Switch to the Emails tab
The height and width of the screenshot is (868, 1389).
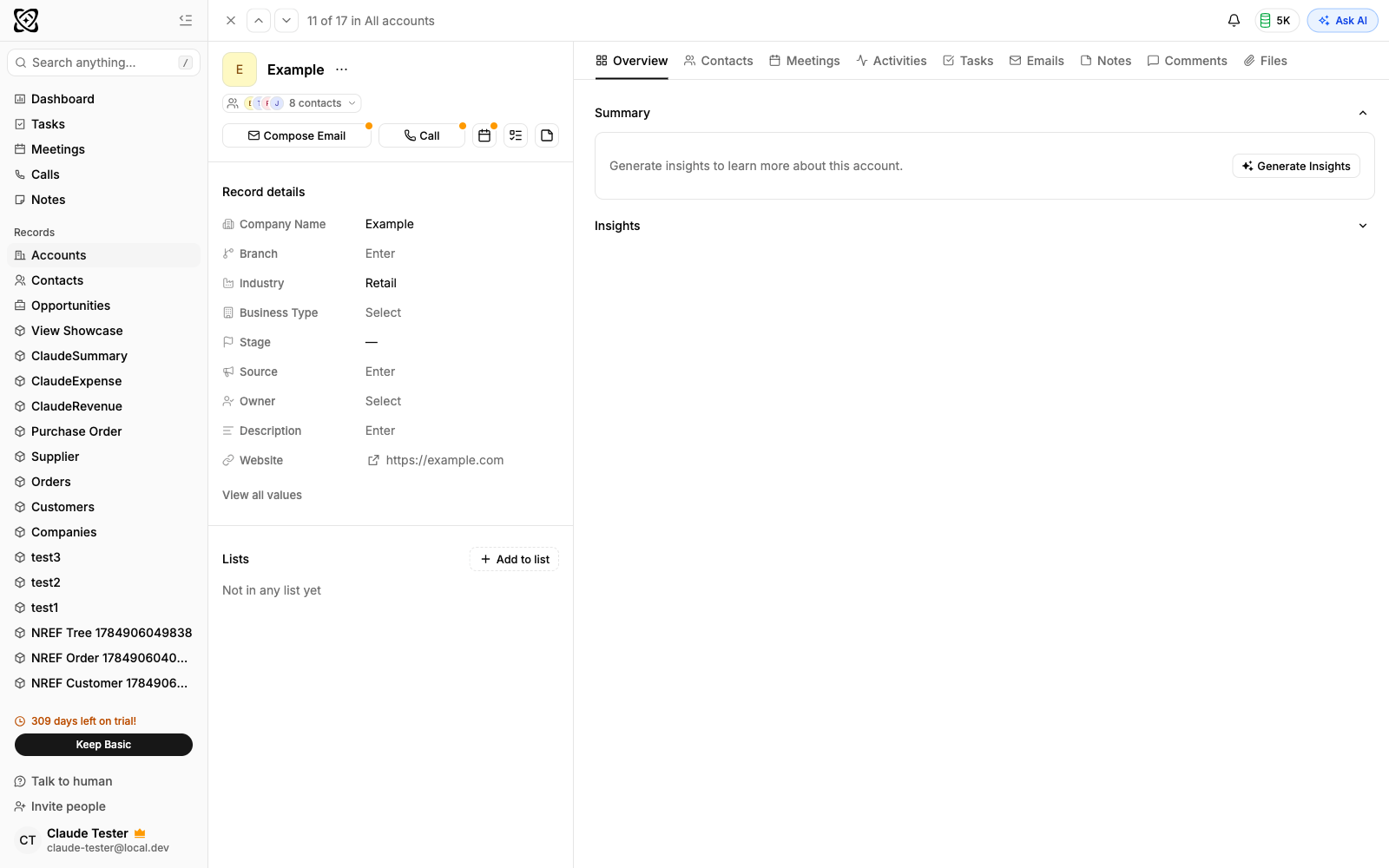[1037, 61]
